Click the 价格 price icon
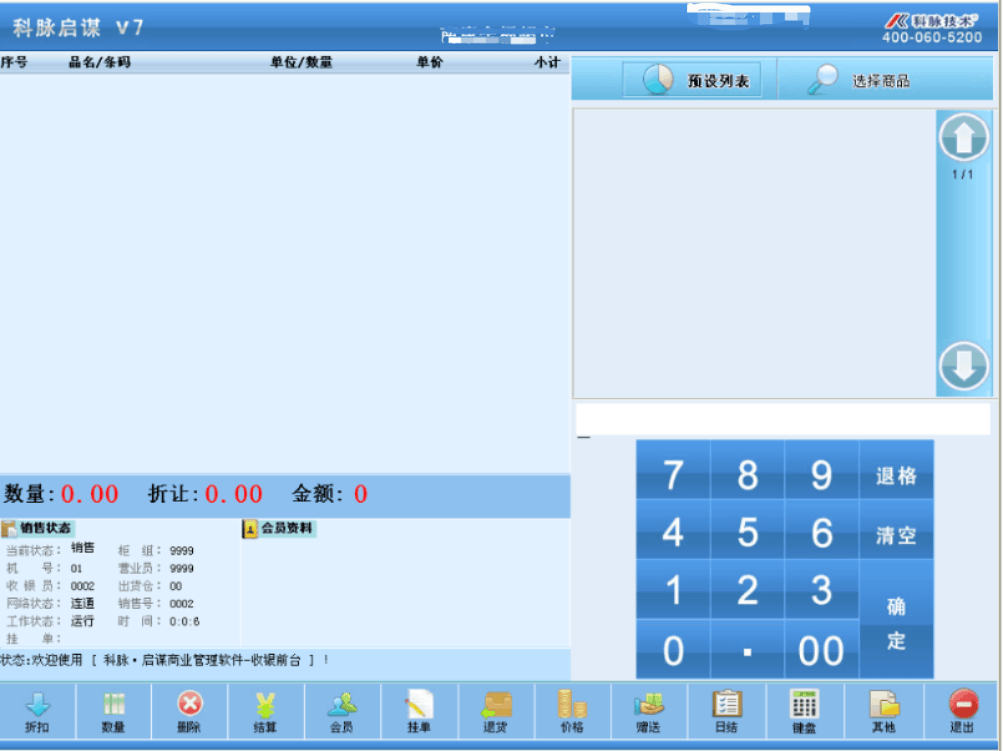Viewport: 1003px width, 751px height. click(x=573, y=711)
